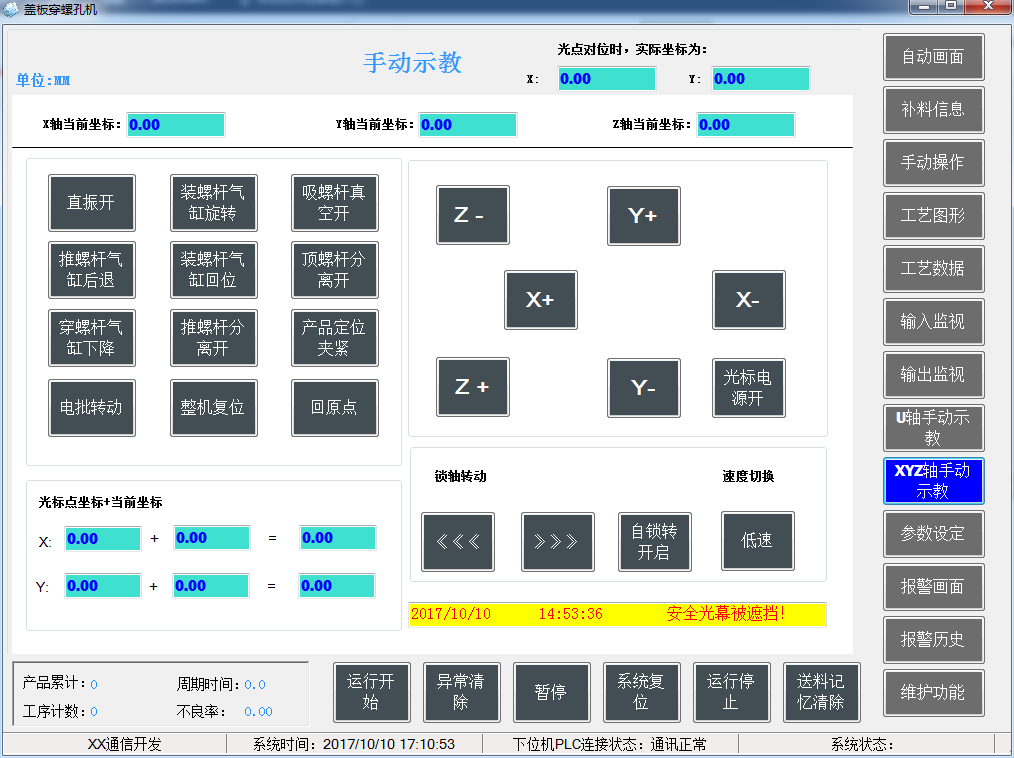Viewport: 1014px width, 758px height.
Task: Enable 自锁转开启 (self-lock rotation)
Action: (657, 541)
